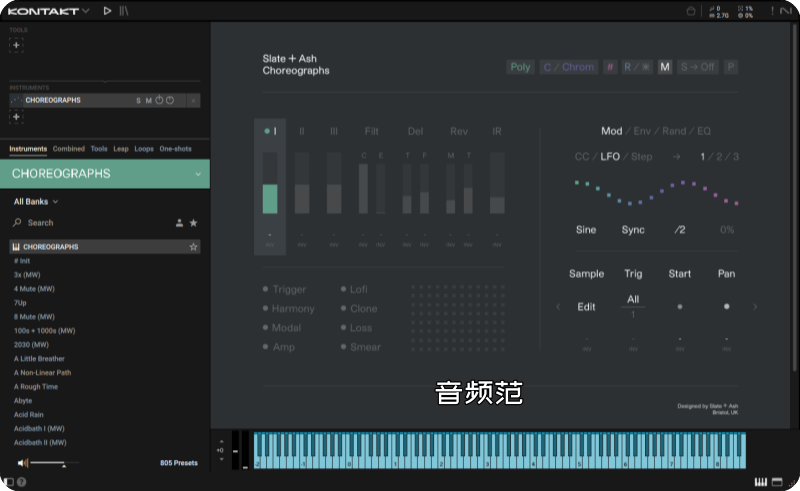Toggle the M button next to R/✳
The image size is (800, 491).
(x=665, y=67)
